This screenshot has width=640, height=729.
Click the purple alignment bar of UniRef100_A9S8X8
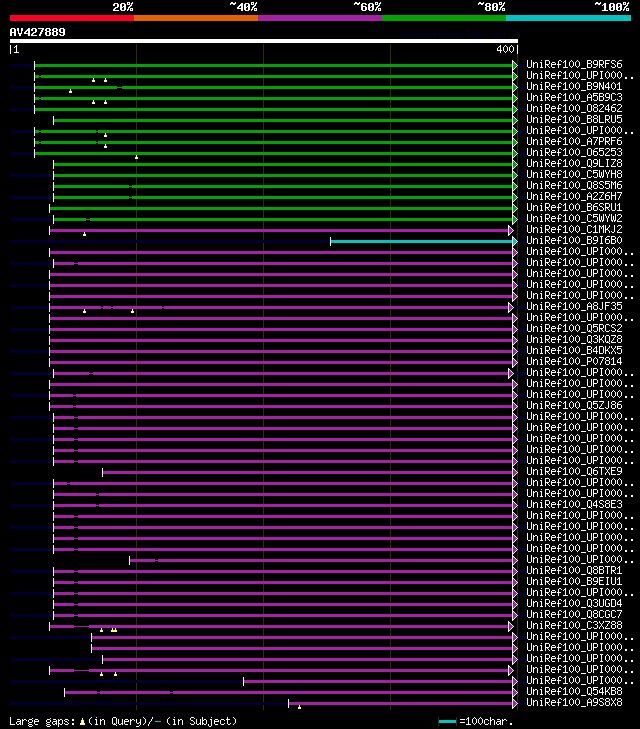point(401,703)
